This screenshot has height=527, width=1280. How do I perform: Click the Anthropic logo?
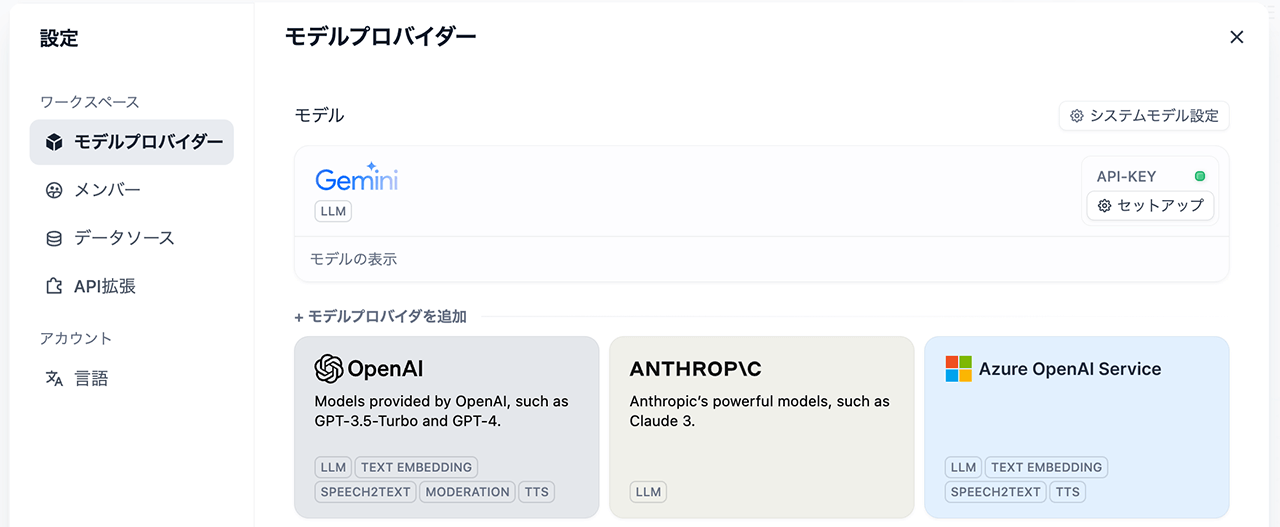[x=695, y=369]
